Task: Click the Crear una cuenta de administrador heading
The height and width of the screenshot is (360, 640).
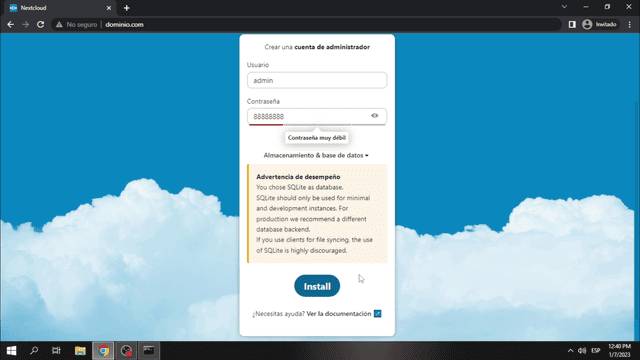Action: click(x=317, y=47)
